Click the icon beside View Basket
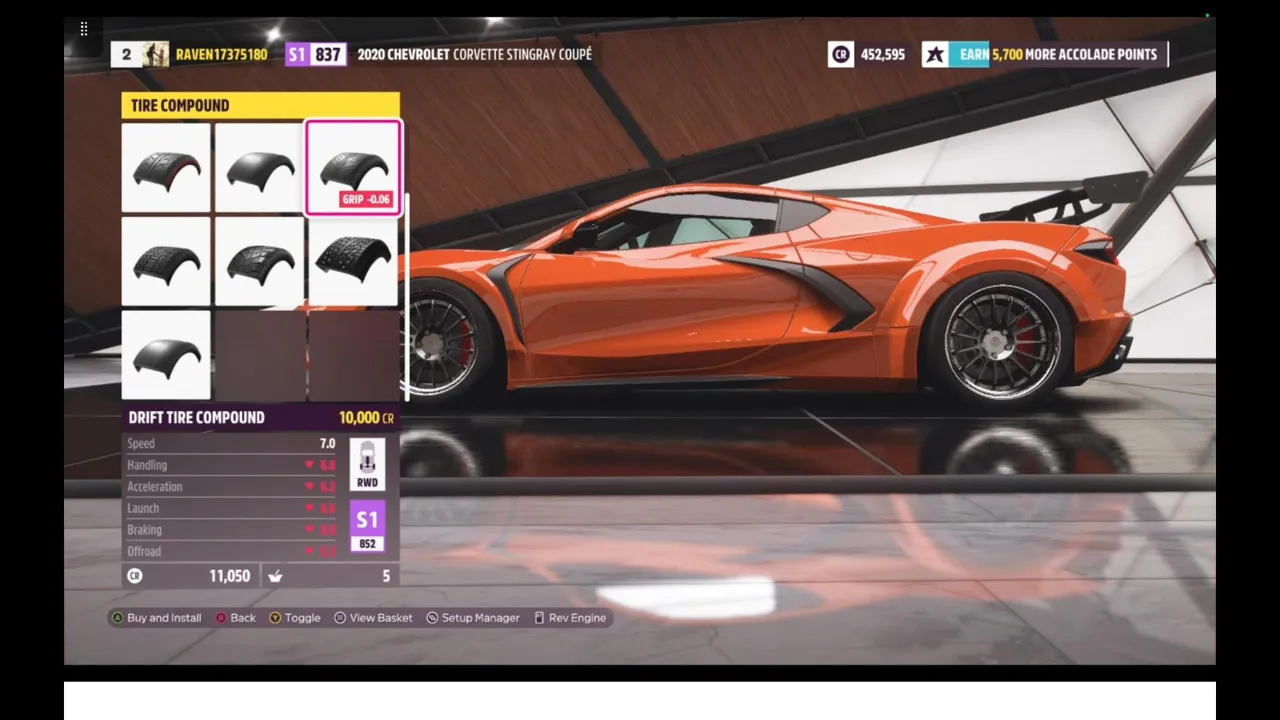Viewport: 1280px width, 720px height. pos(340,618)
